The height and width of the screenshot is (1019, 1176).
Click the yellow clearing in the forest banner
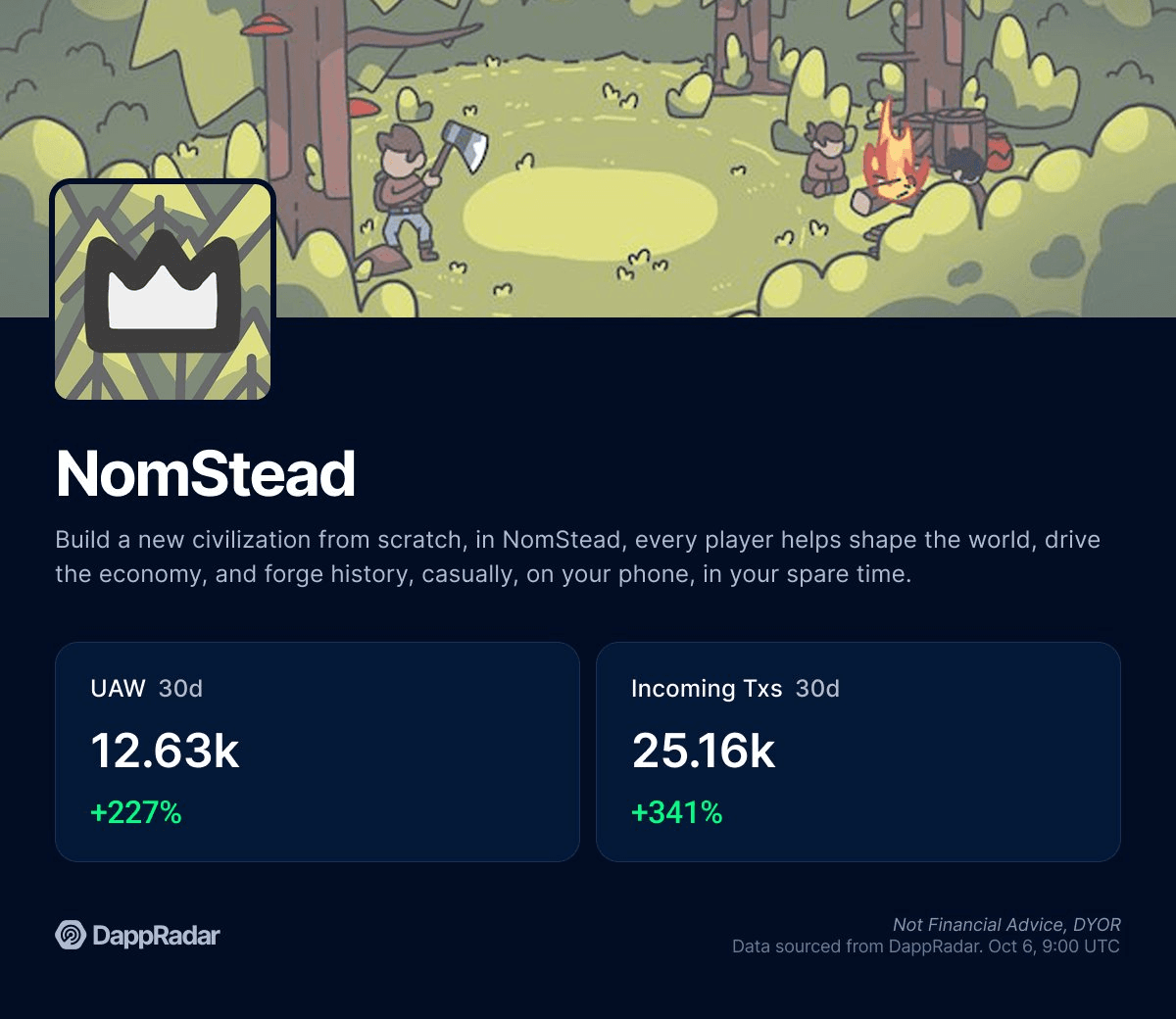tap(590, 207)
